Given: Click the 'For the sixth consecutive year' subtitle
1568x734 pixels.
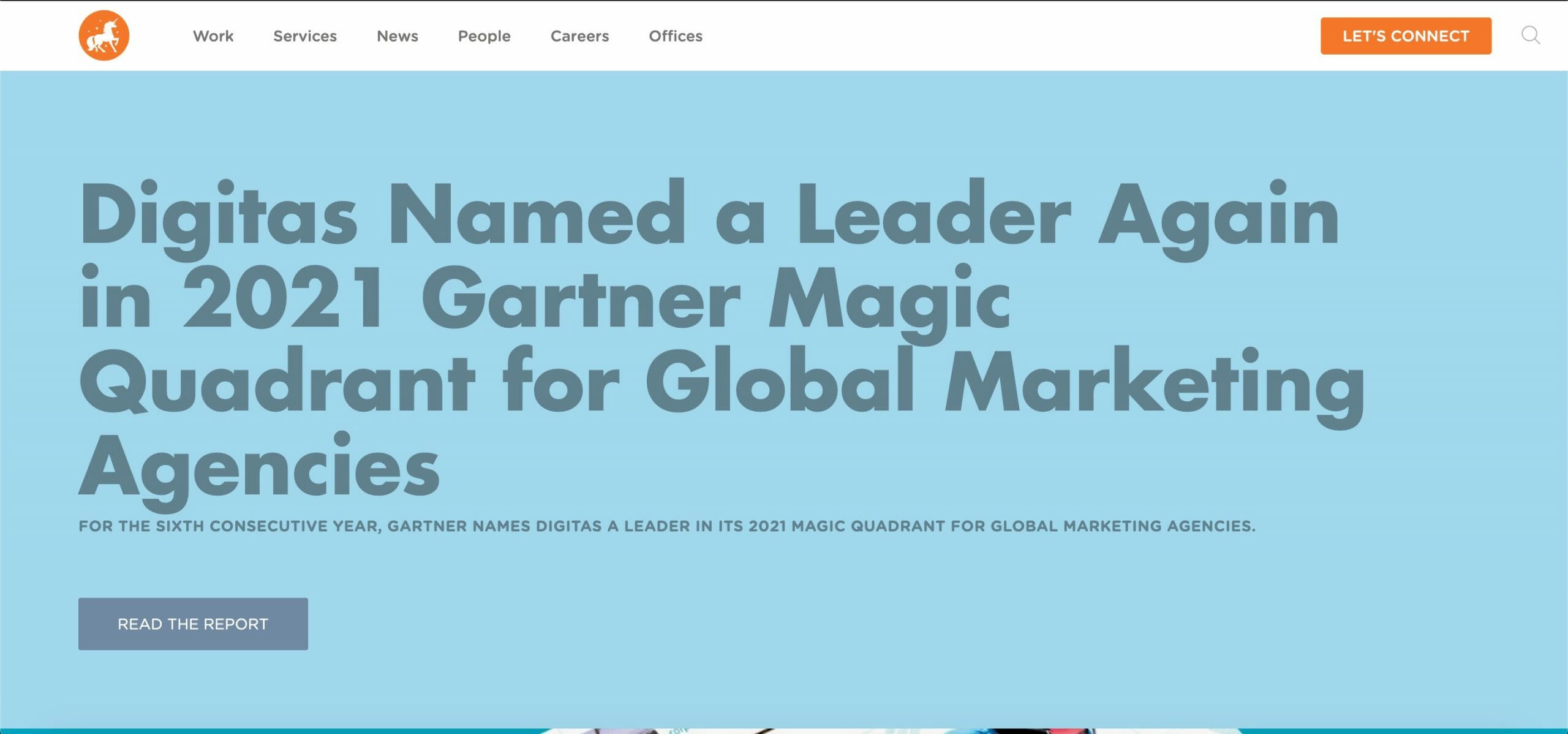Looking at the screenshot, I should [666, 526].
